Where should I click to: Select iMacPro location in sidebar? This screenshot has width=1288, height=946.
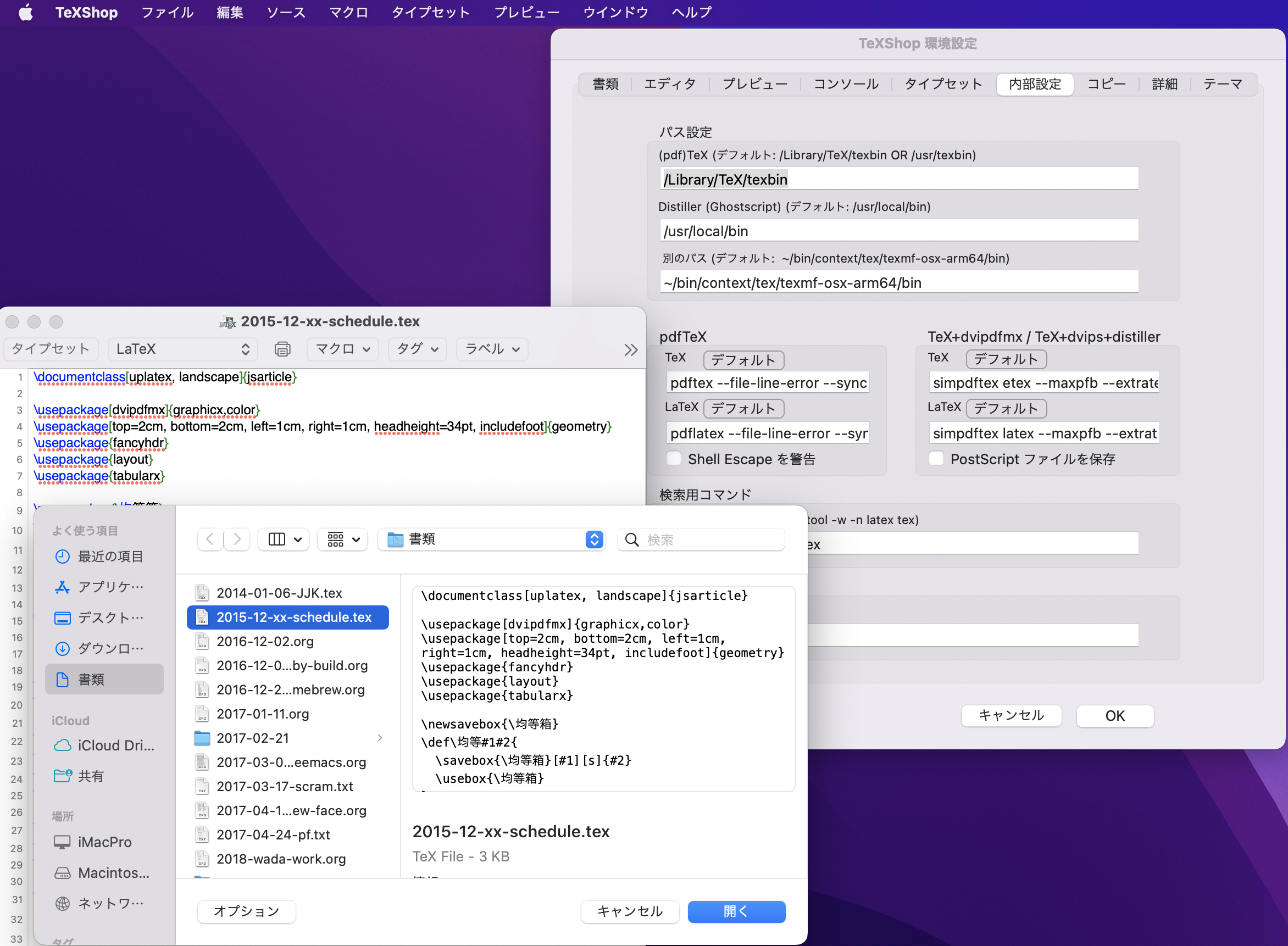coord(104,842)
